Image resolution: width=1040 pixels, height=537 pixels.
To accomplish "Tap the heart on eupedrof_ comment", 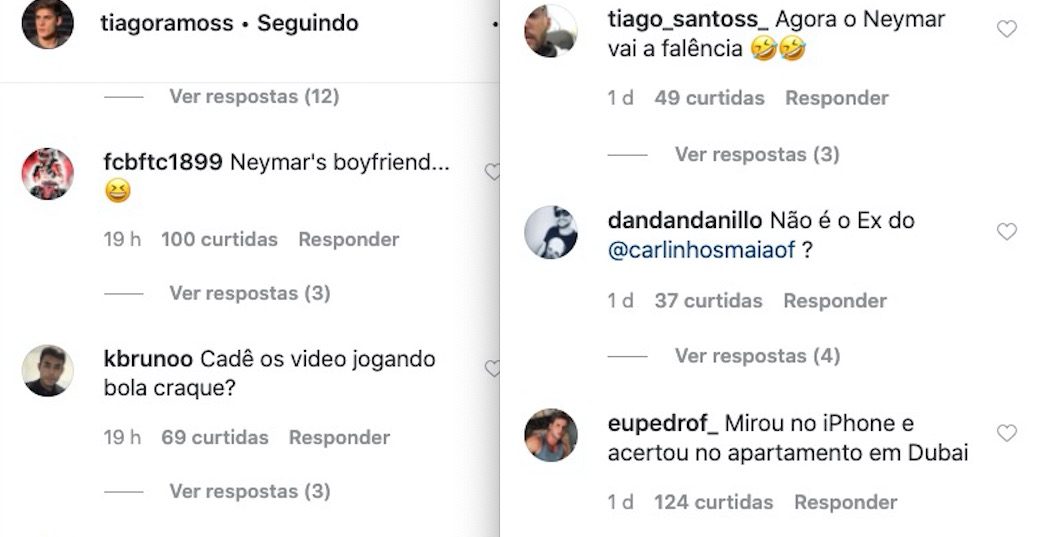I will (x=1007, y=433).
